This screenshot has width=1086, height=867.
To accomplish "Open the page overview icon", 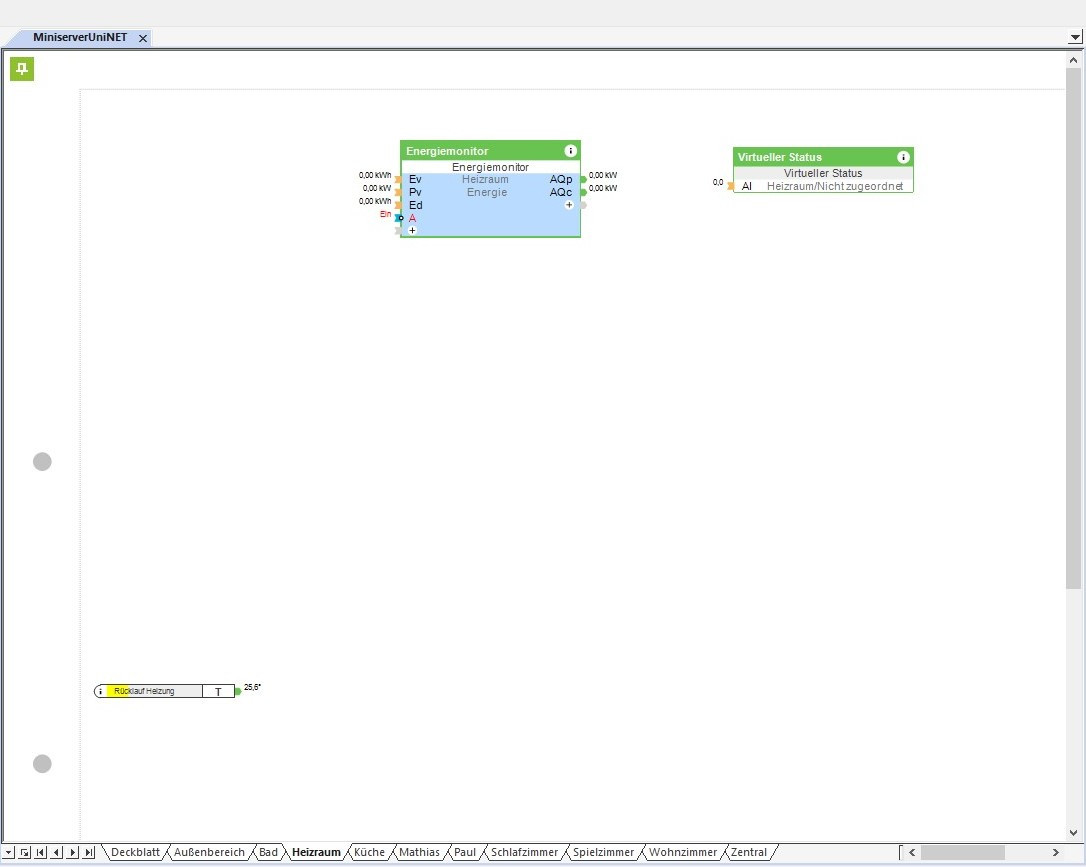I will coord(25,852).
